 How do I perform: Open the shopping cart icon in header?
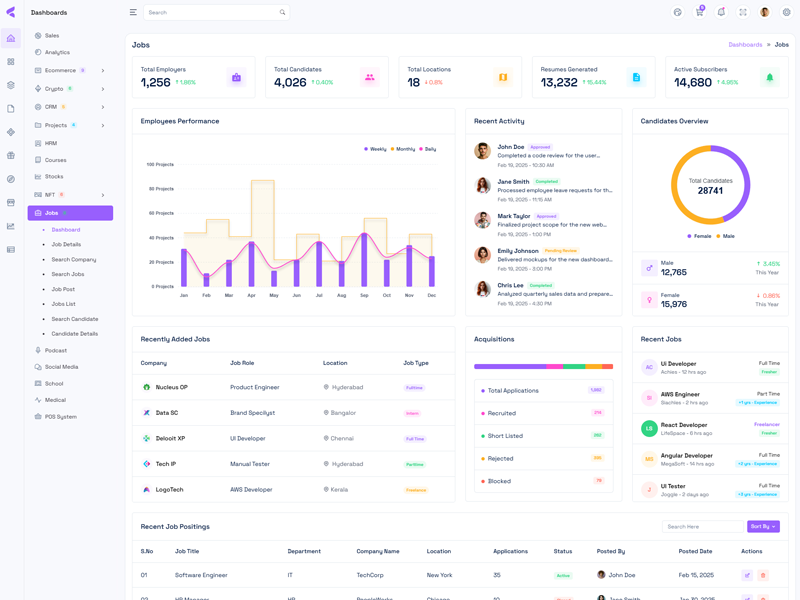tap(699, 12)
